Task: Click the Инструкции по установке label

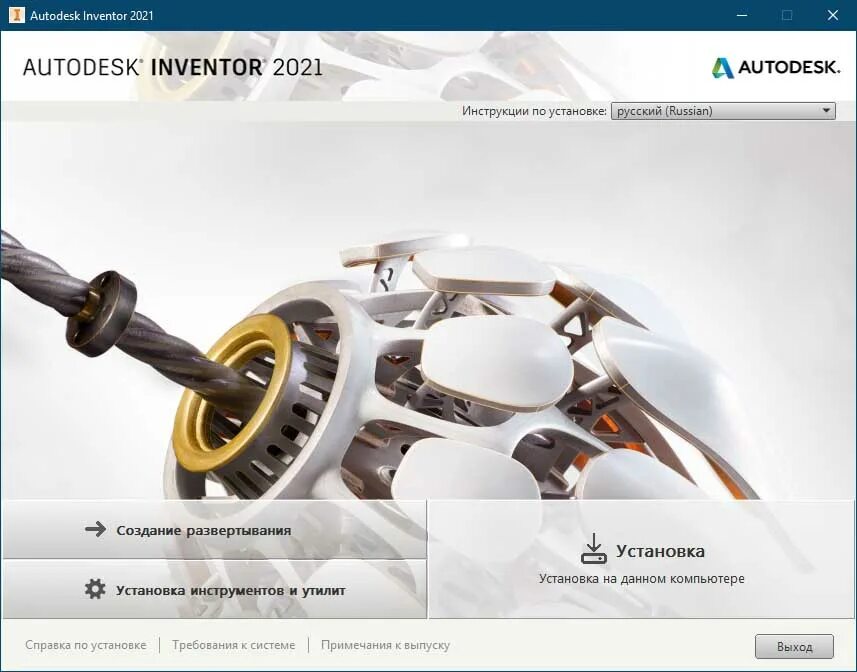Action: 534,111
